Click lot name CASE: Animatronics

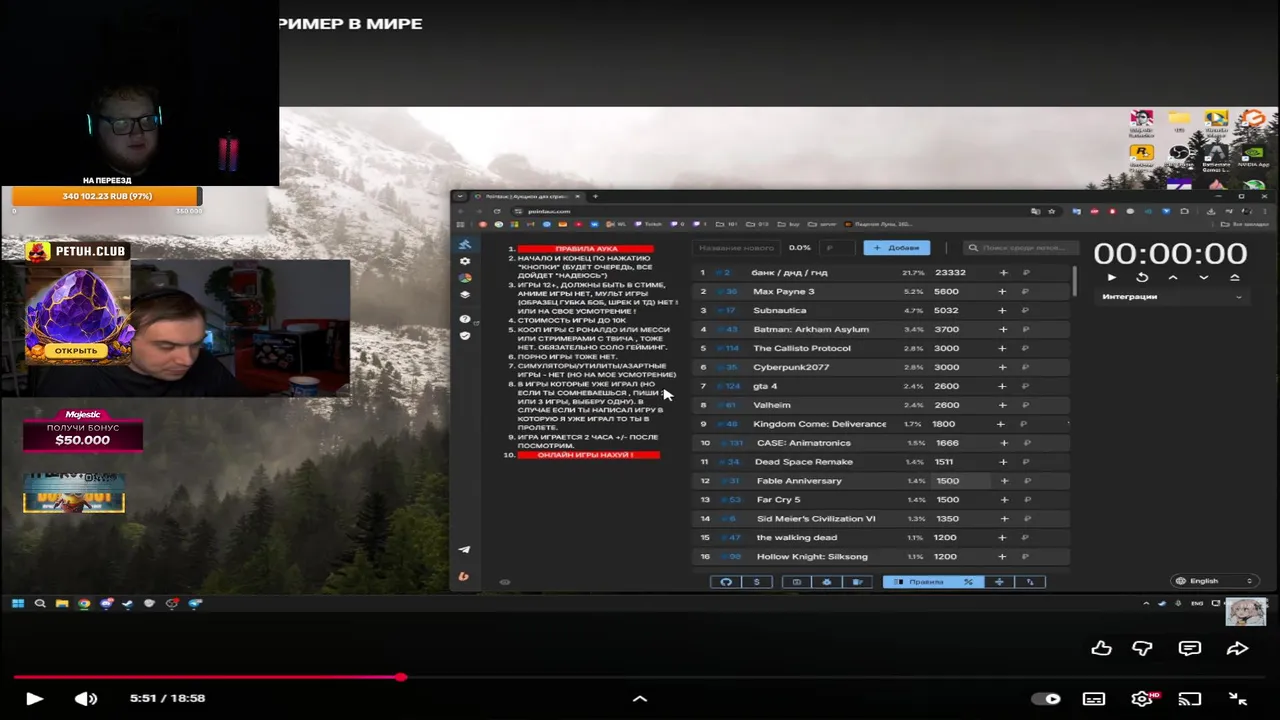pyautogui.click(x=804, y=443)
